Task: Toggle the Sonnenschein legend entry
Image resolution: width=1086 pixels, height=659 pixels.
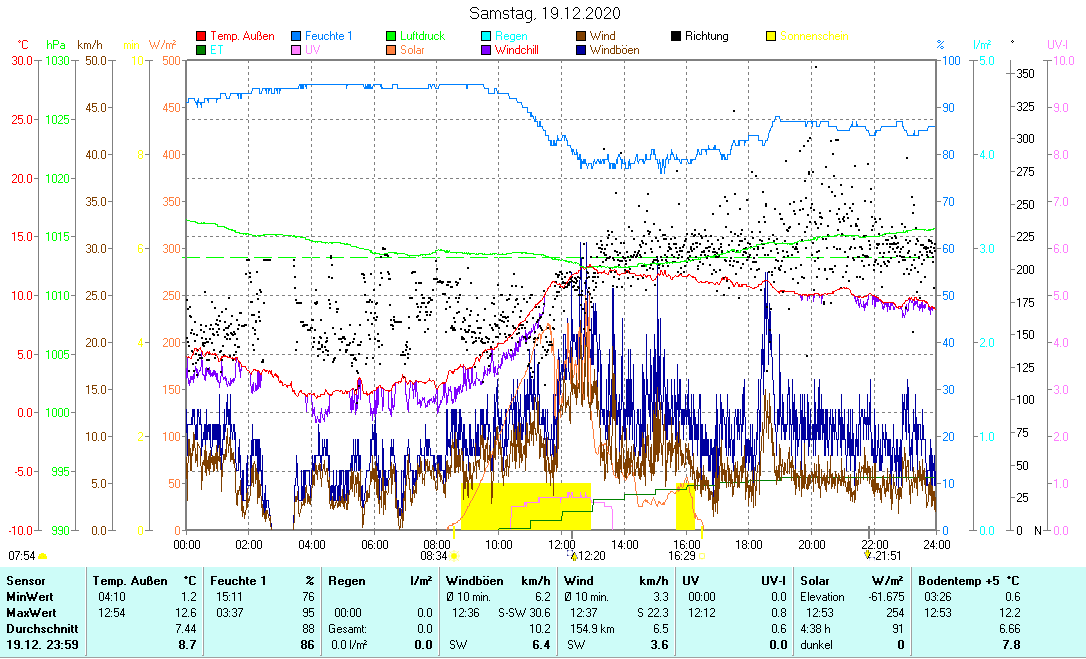Action: (x=806, y=37)
